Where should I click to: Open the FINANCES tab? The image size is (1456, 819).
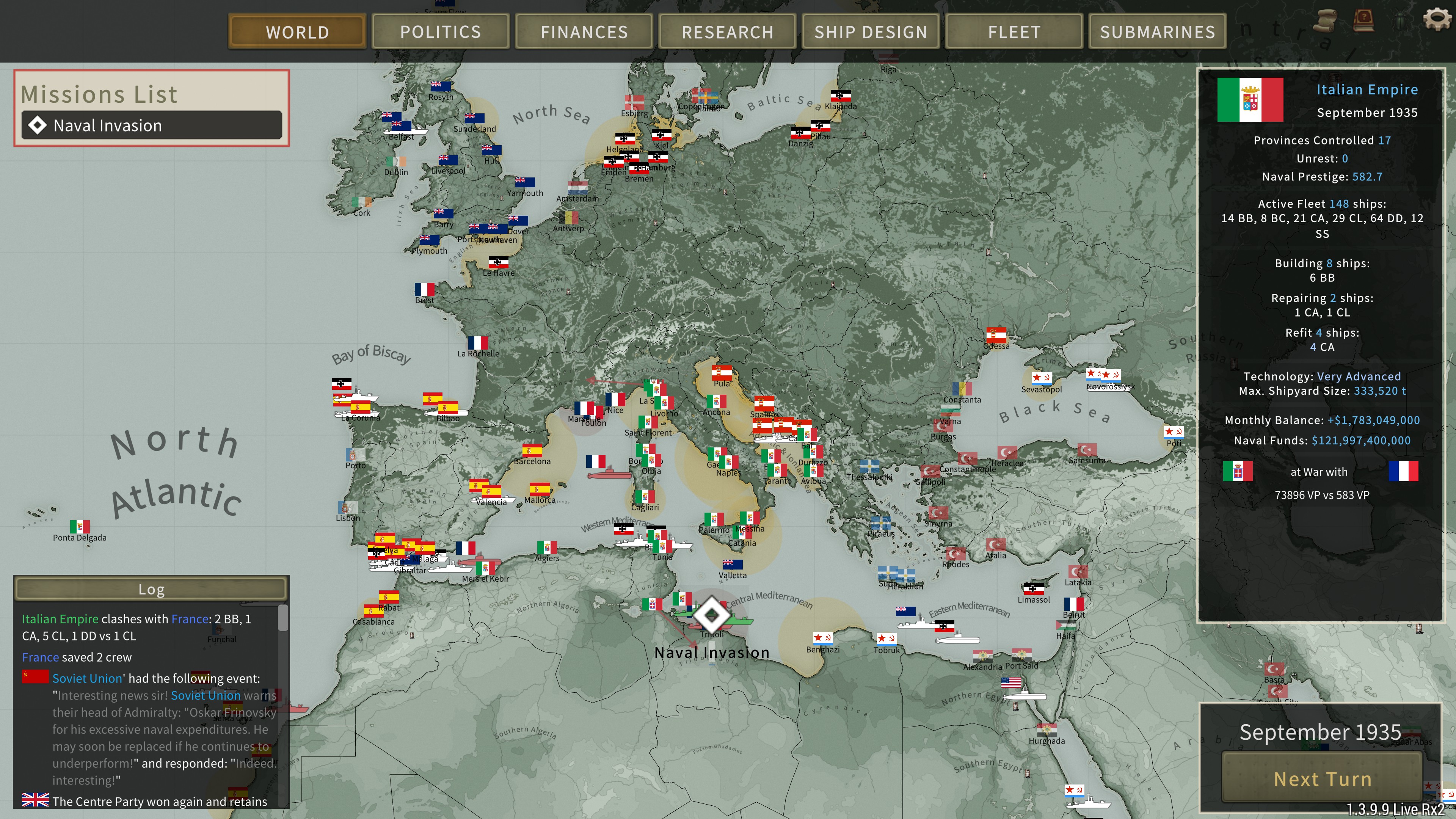click(x=584, y=32)
